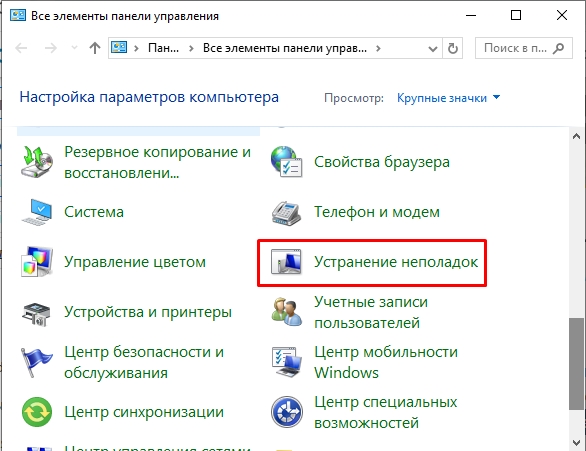586x451 pixels.
Task: Refresh the Control Panel view
Action: tap(453, 48)
